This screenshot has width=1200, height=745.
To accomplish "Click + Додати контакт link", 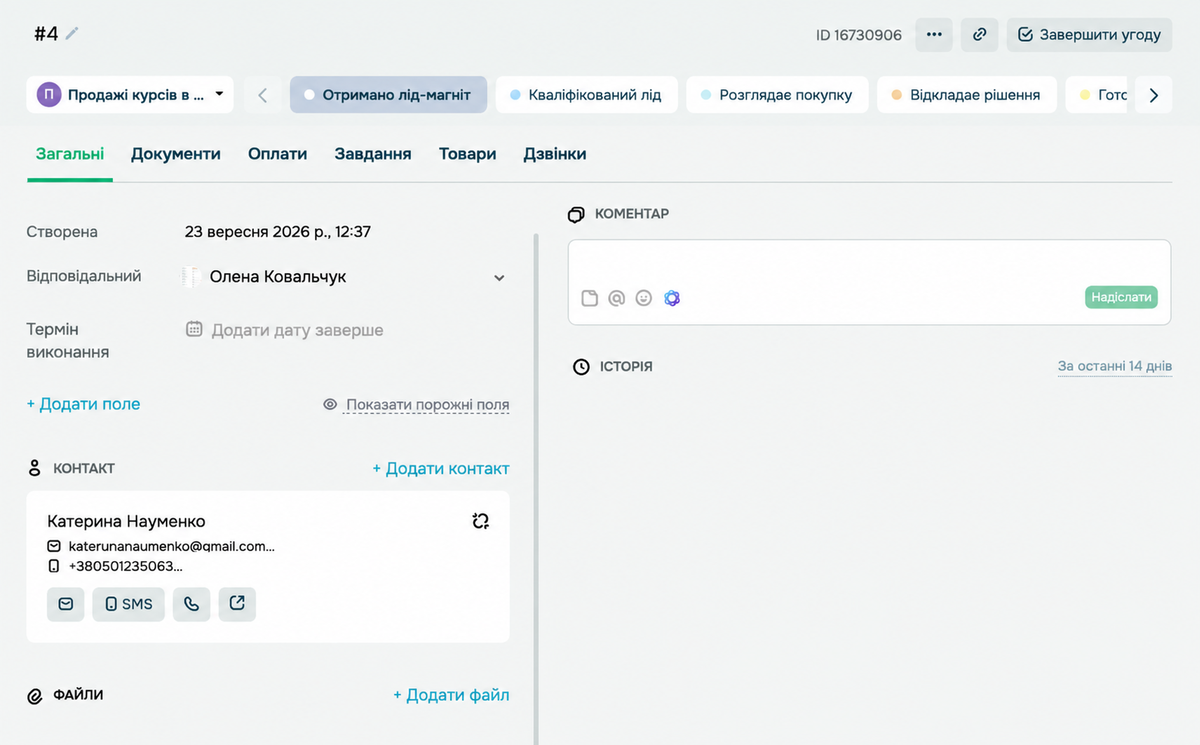I will [441, 468].
